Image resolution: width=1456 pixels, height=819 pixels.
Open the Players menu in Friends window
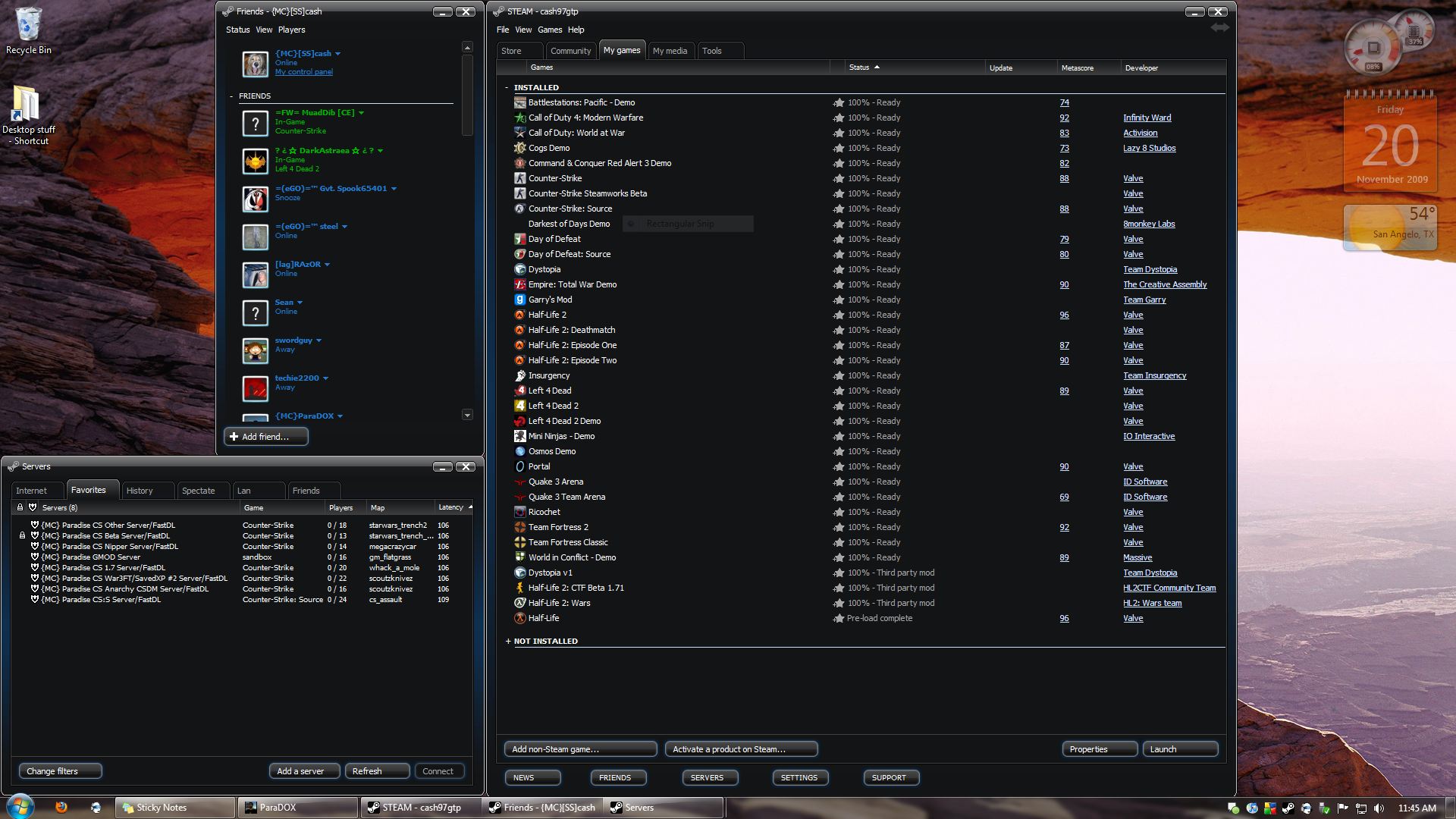291,30
